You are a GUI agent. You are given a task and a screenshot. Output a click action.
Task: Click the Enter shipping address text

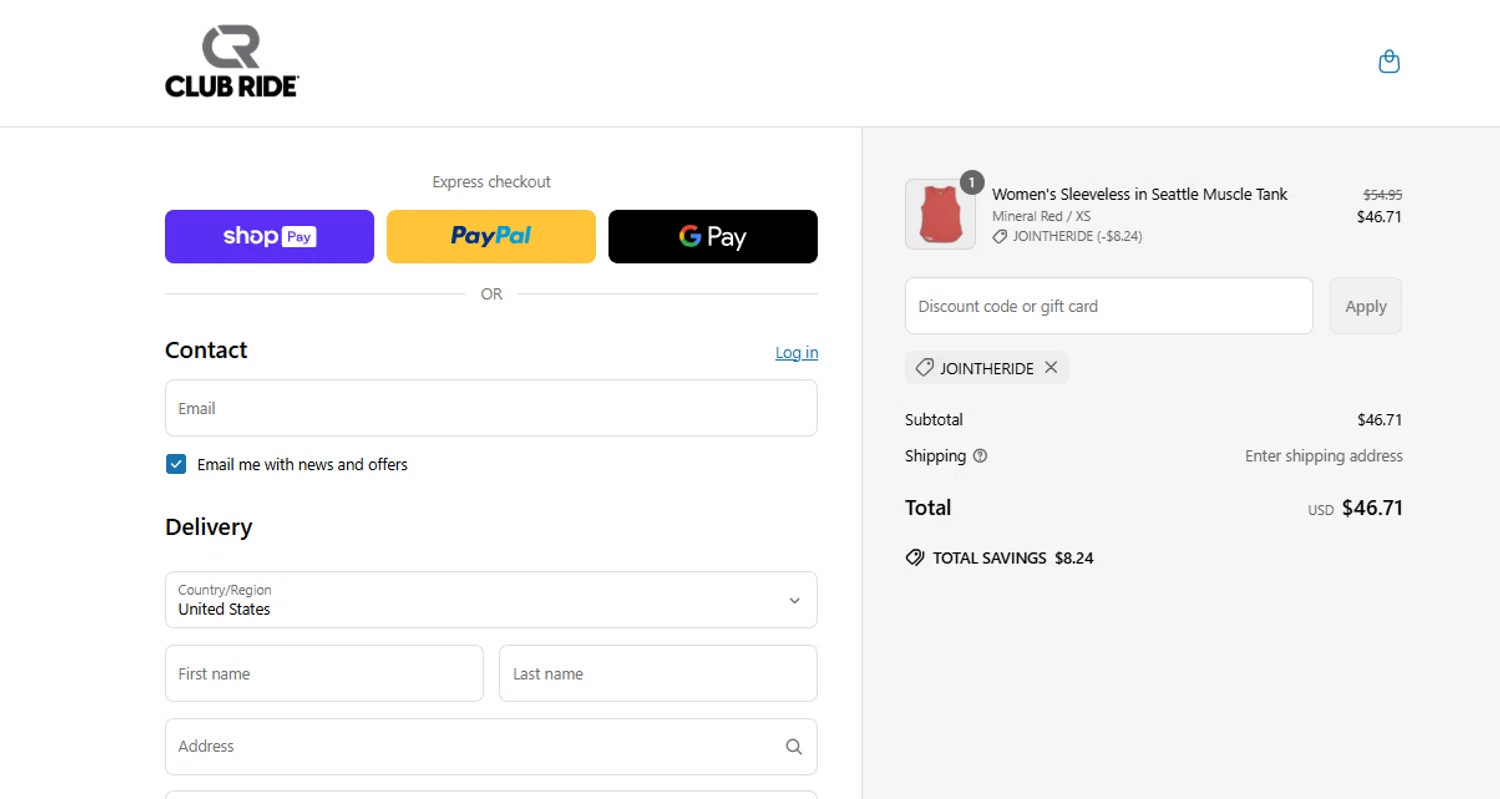pyautogui.click(x=1324, y=456)
